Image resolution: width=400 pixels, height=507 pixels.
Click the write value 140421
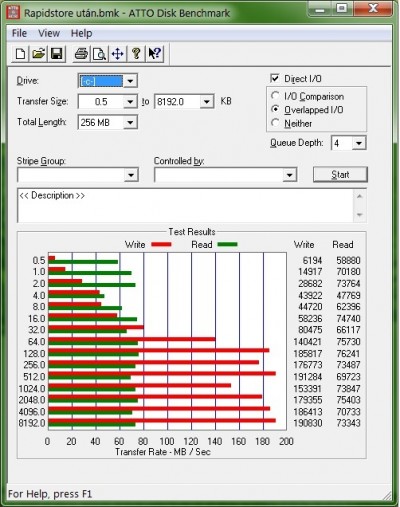[307, 342]
